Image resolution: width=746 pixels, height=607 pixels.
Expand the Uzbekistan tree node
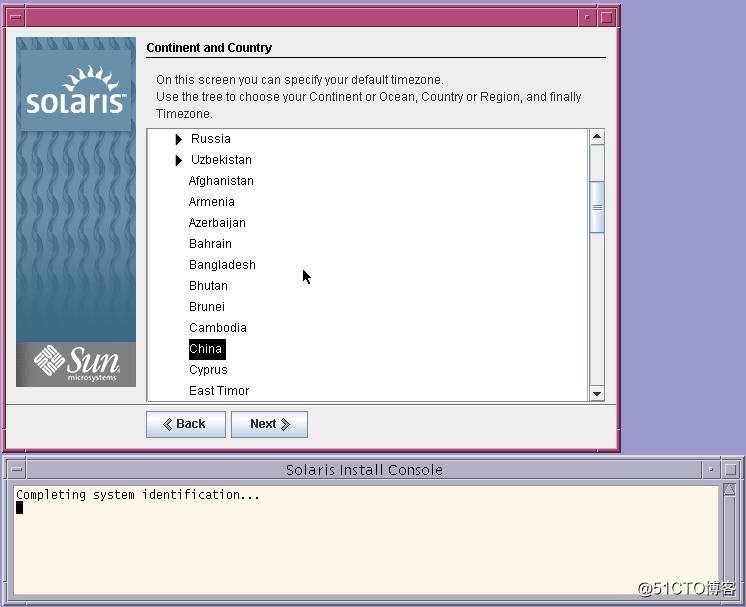coord(178,160)
